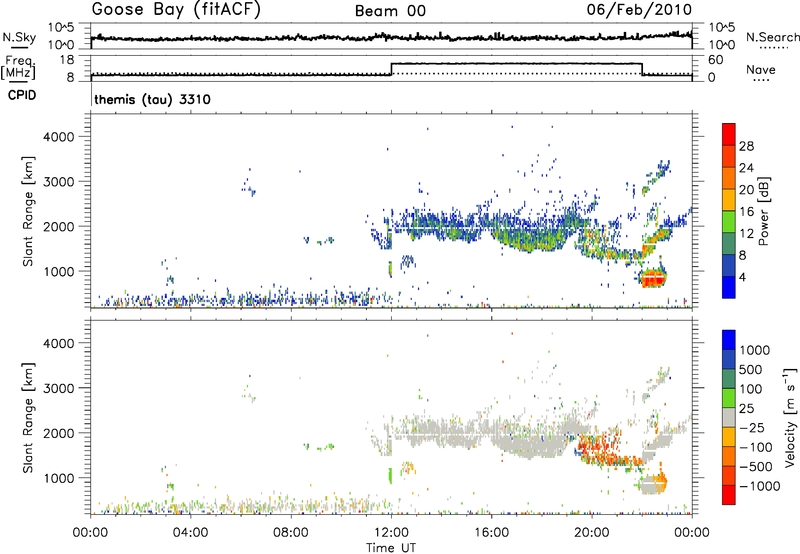Viewport: 800px width, 554px height.
Task: Click the "CPID" row label
Action: point(22,95)
